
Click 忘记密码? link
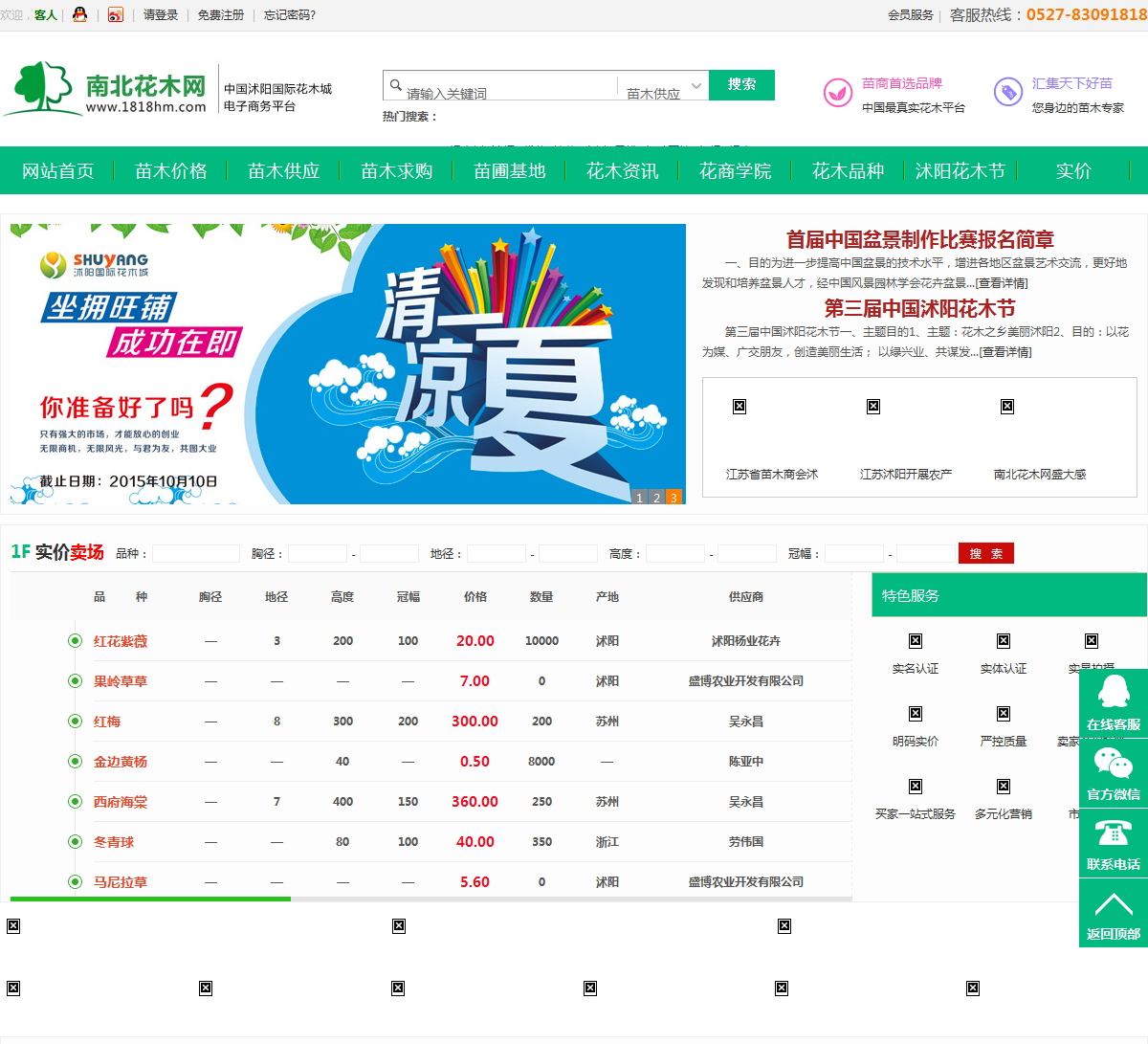coord(290,15)
